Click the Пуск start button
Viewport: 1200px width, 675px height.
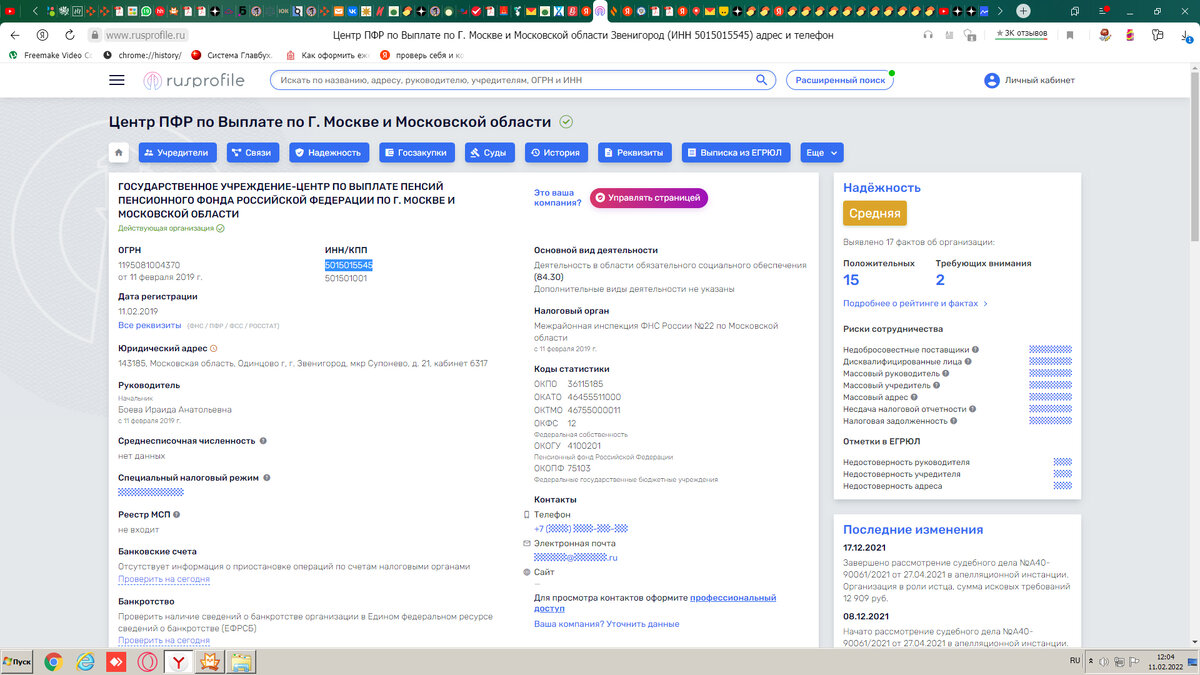(x=19, y=662)
